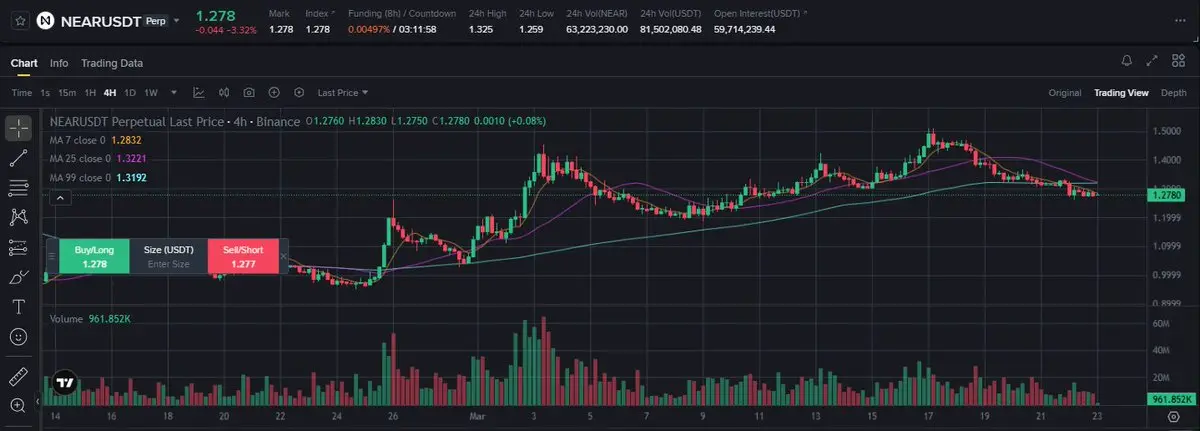
Task: Select the 1H time interval
Action: coord(90,93)
